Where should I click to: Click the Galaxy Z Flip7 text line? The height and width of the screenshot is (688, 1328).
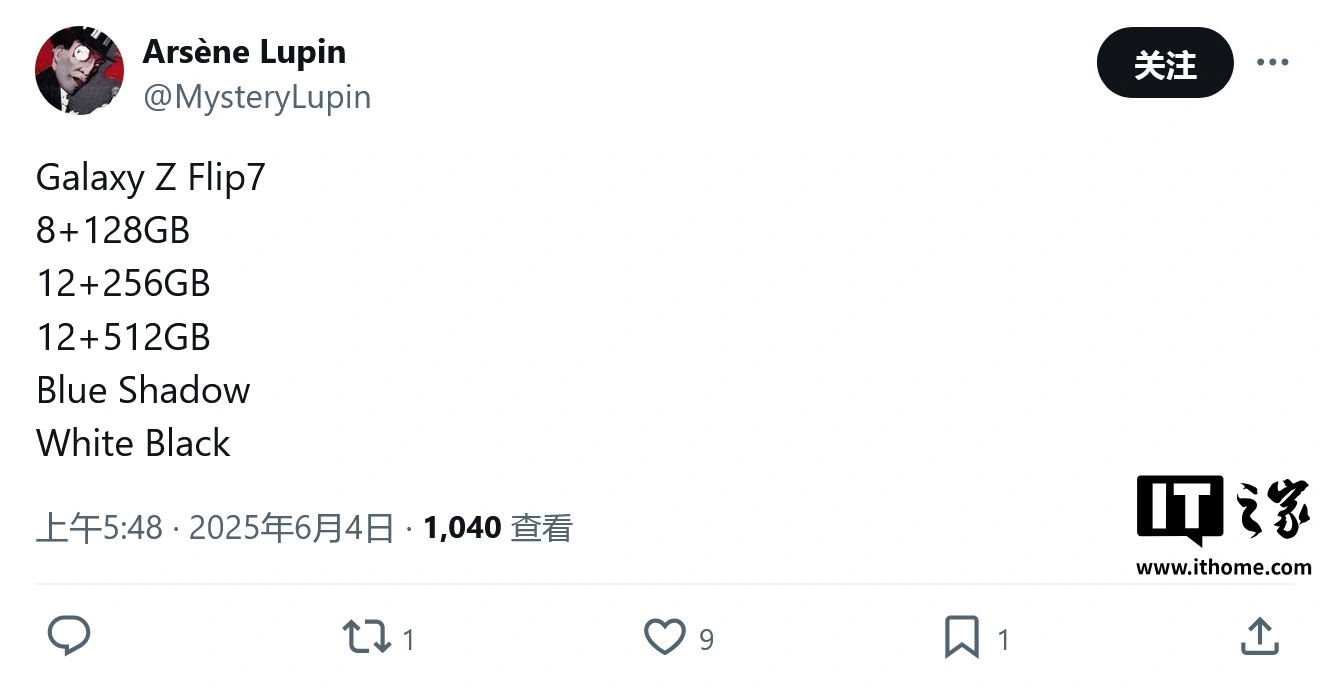point(151,178)
